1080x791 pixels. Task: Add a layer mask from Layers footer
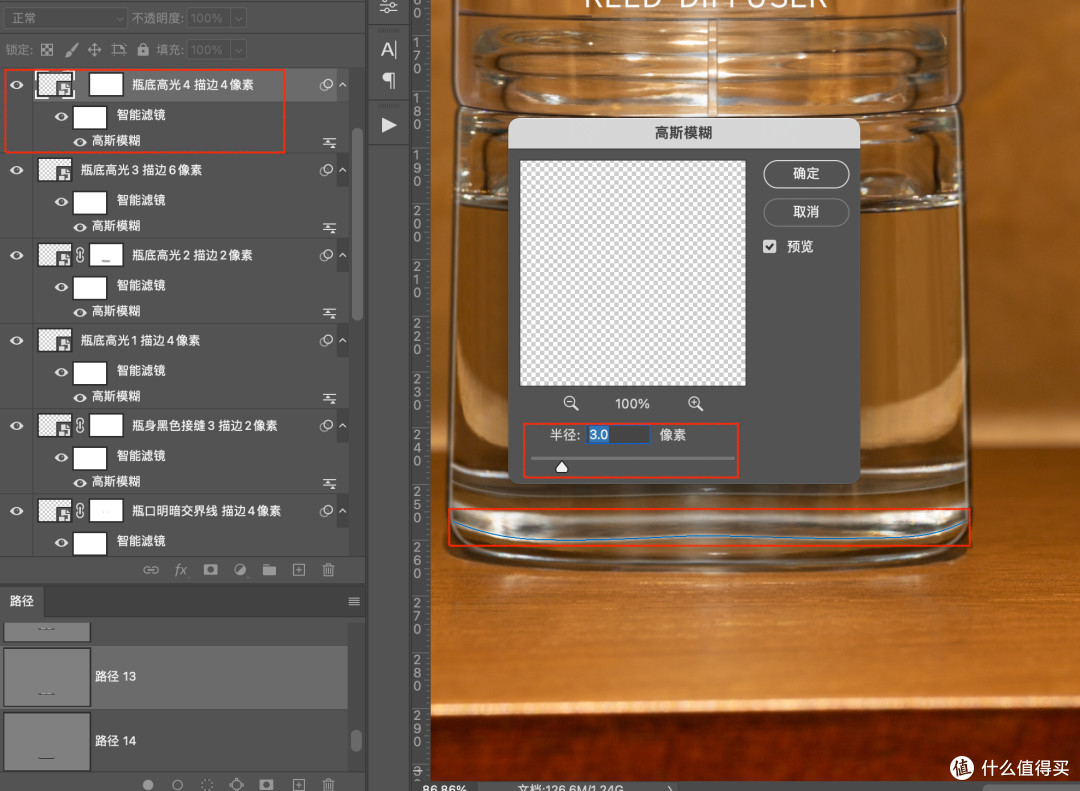210,570
